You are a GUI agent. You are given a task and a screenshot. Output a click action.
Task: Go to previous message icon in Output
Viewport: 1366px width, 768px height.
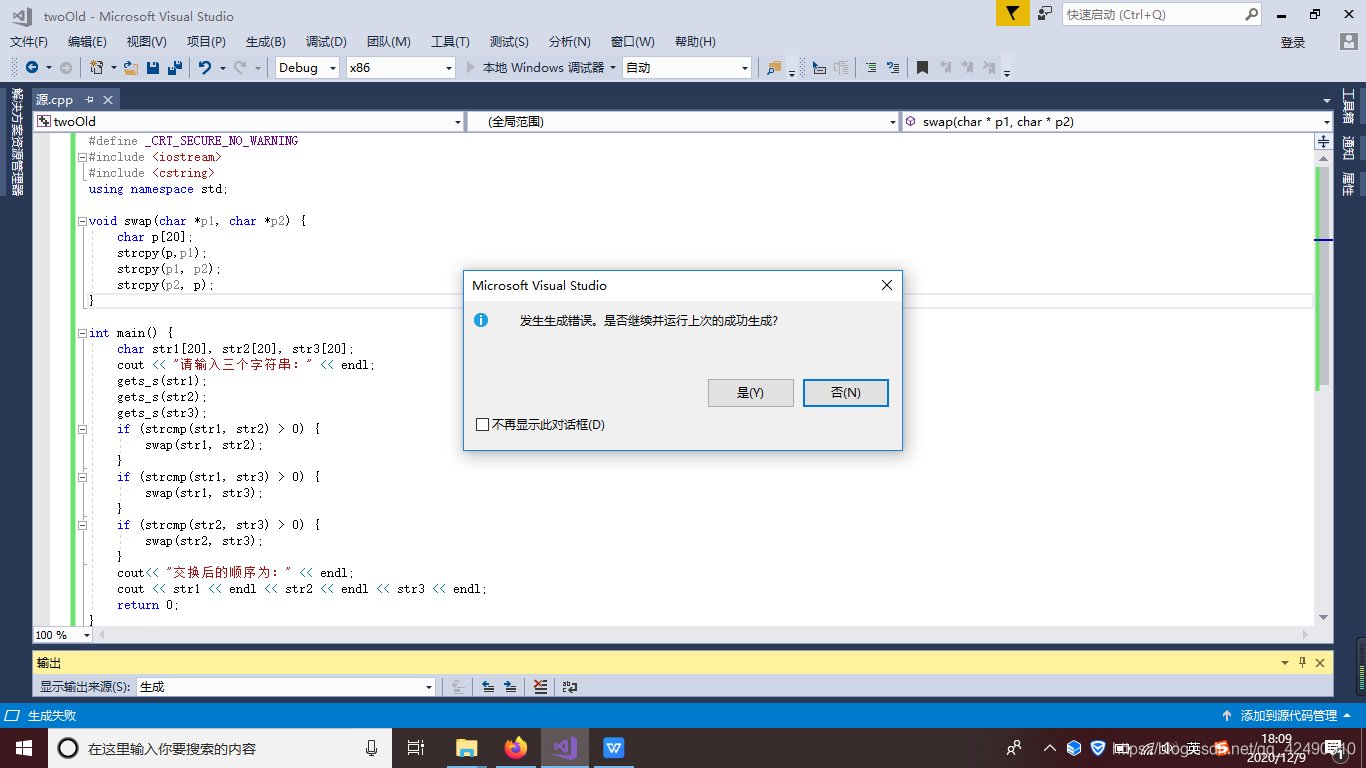(x=488, y=686)
